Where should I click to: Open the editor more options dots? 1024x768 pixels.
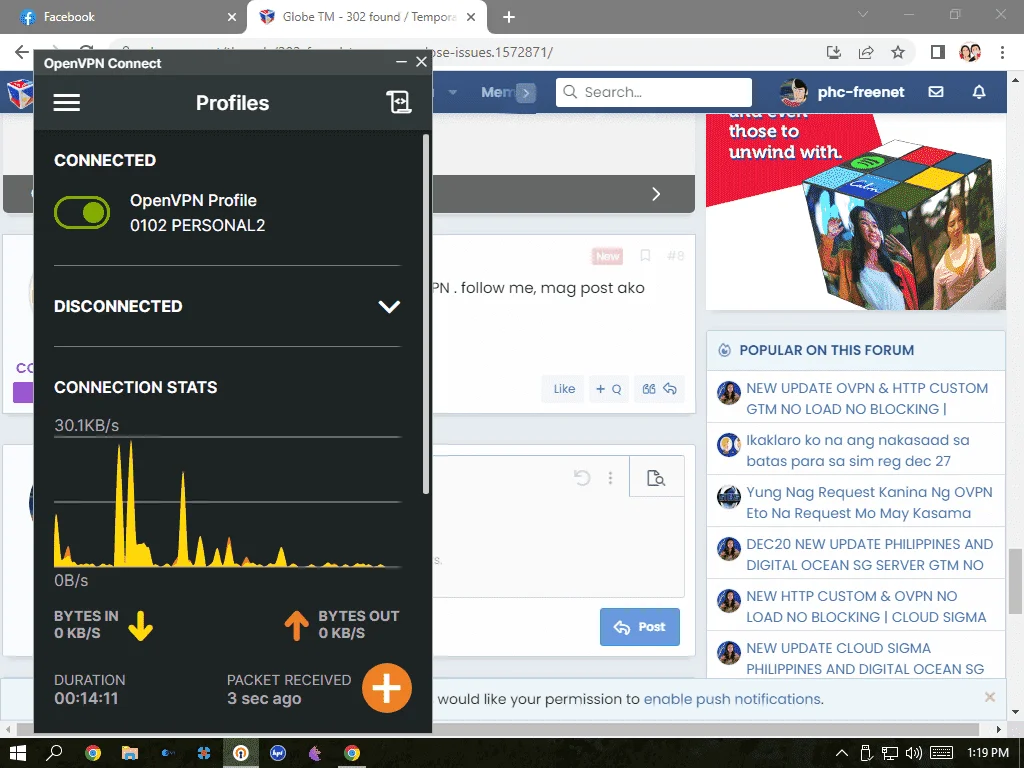coord(610,478)
